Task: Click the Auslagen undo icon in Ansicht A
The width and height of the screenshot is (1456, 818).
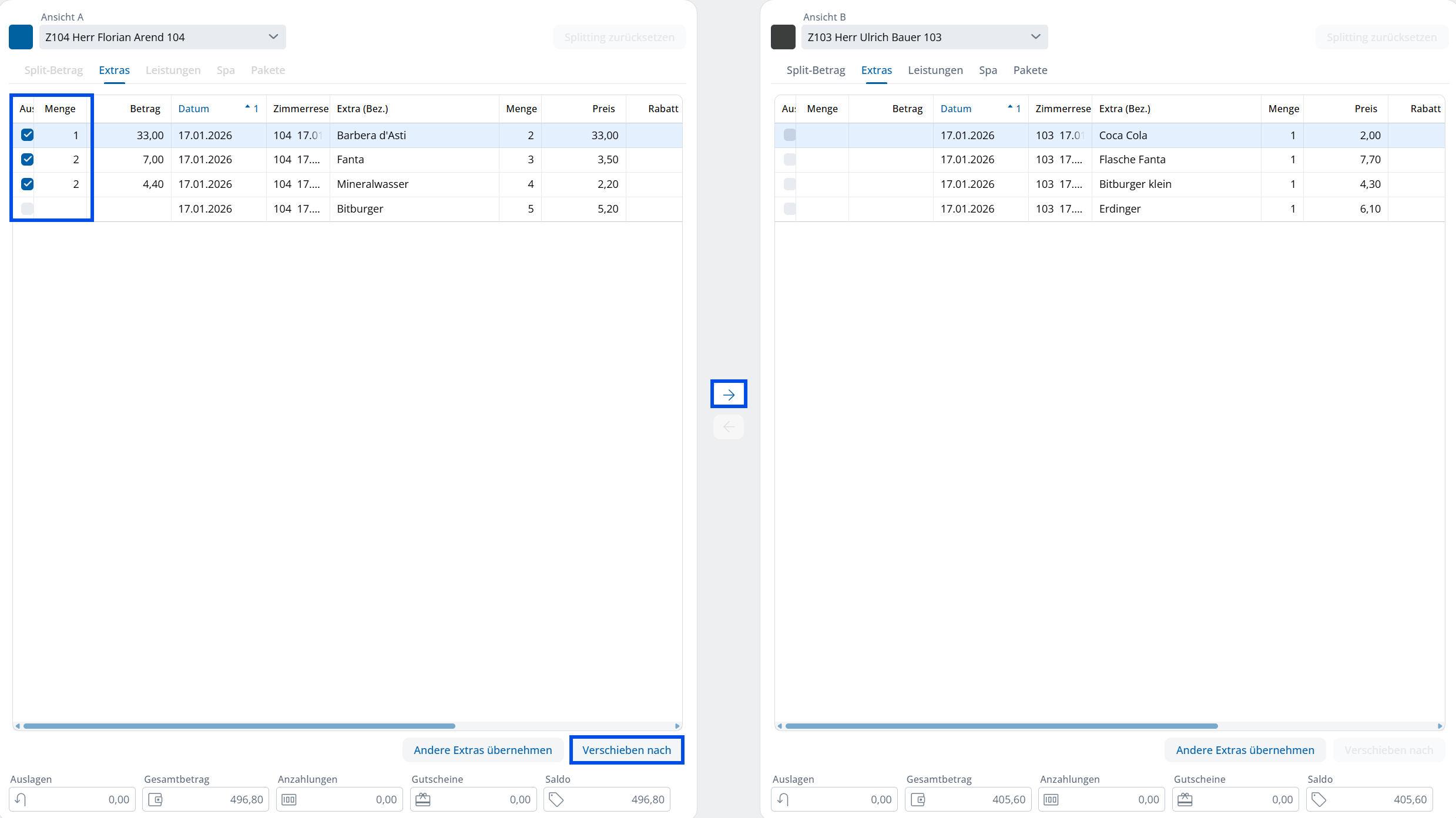Action: tap(21, 799)
